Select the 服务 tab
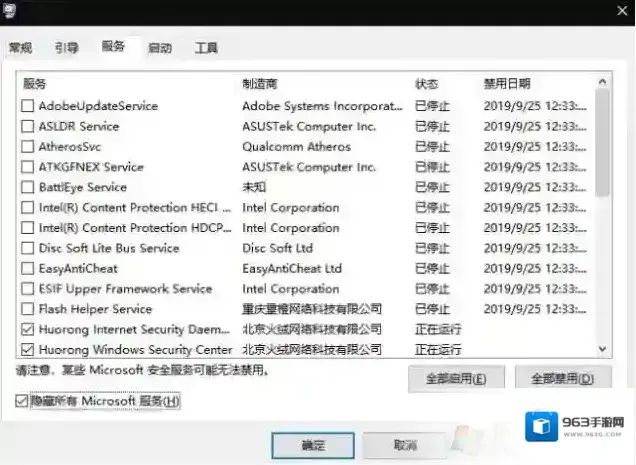 [x=113, y=46]
